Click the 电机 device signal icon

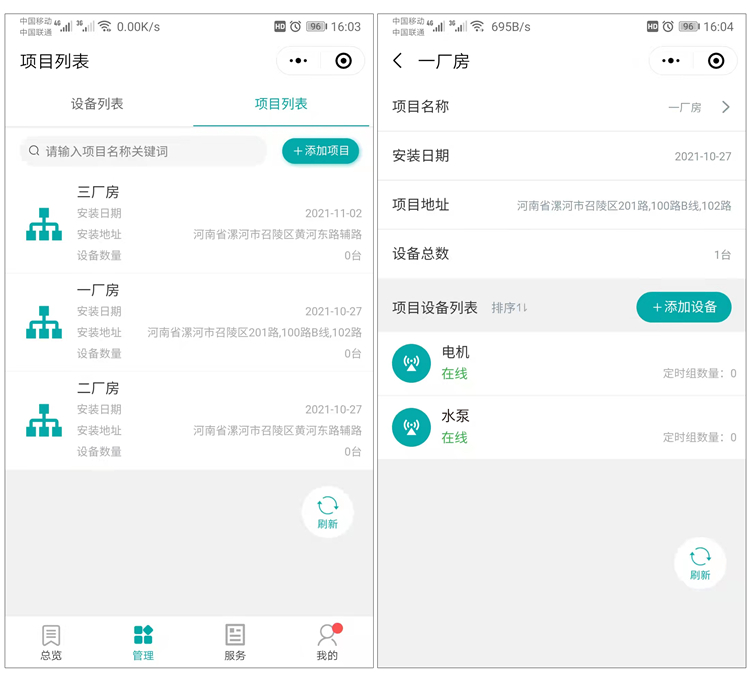pos(411,363)
